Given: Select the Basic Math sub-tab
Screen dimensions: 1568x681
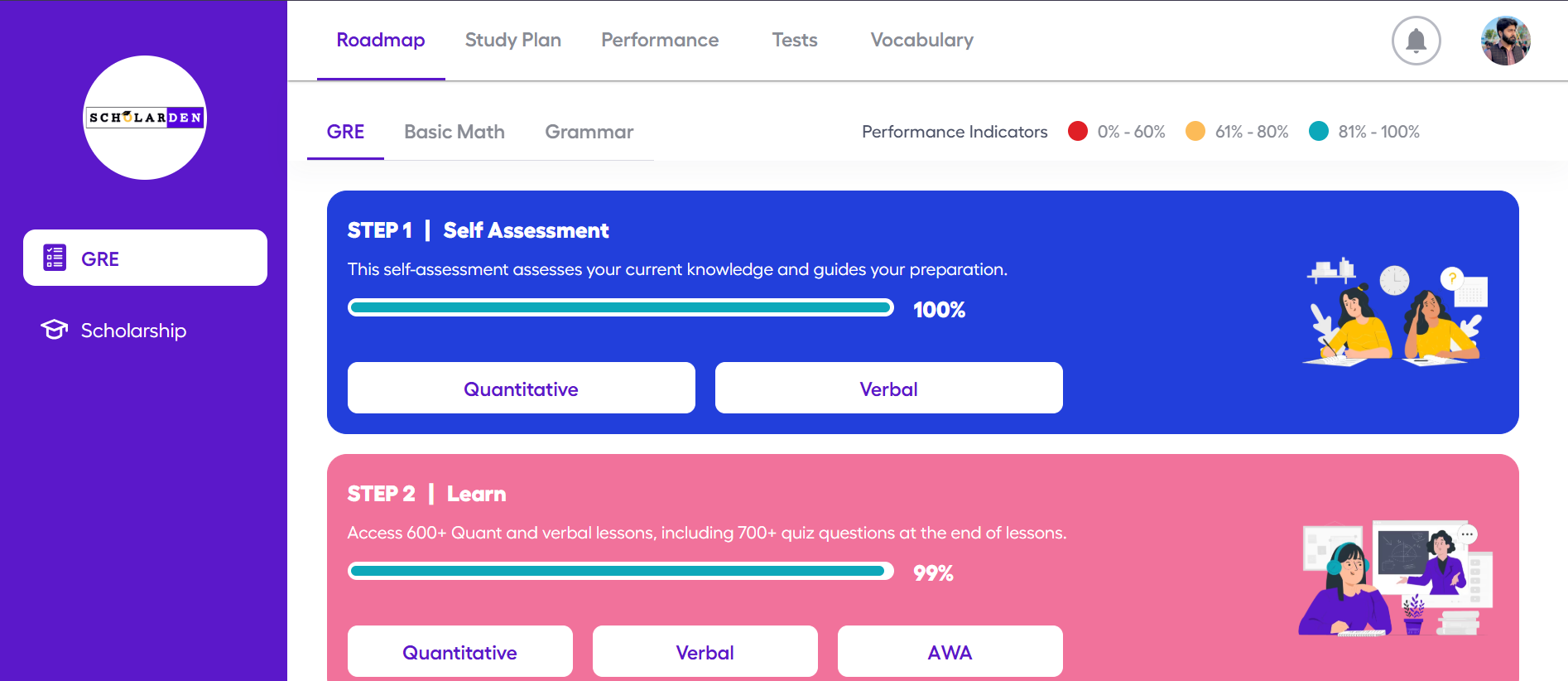Looking at the screenshot, I should [454, 132].
